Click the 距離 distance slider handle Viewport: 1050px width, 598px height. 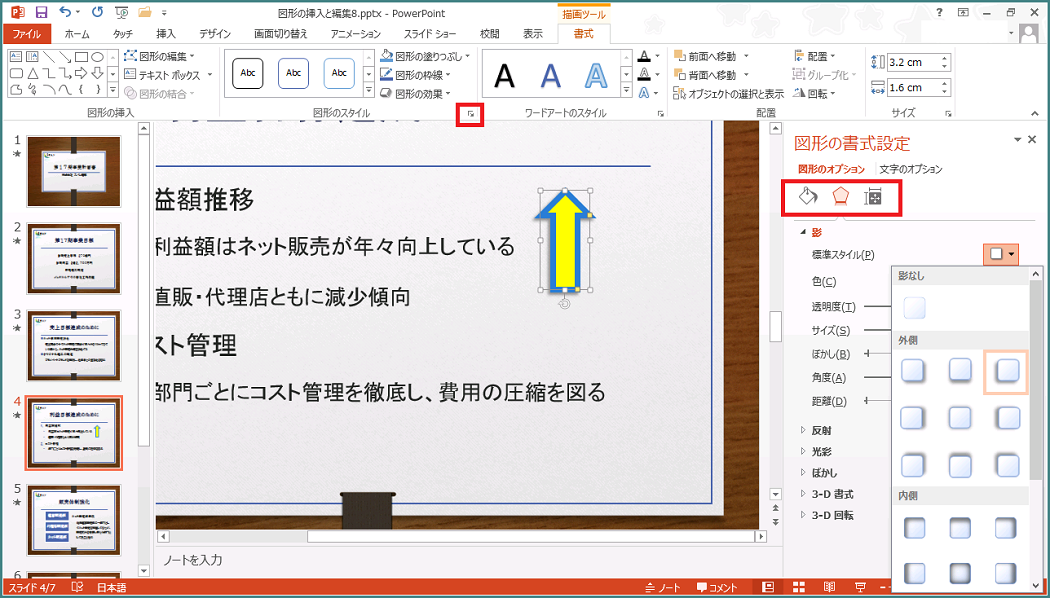pyautogui.click(x=868, y=400)
